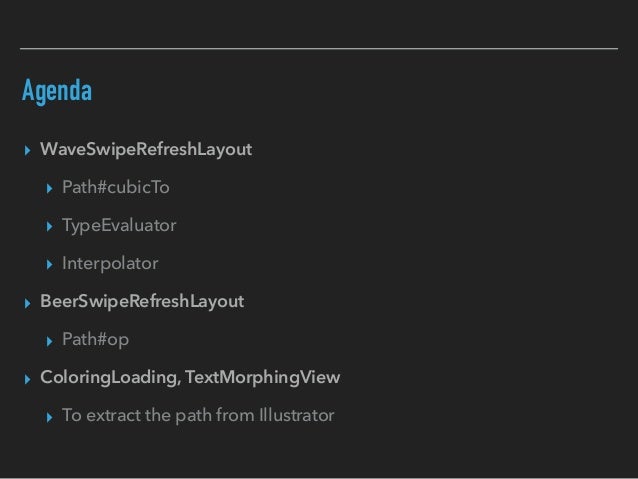Viewport: 638px width, 479px height.
Task: Click the arrow bullet beside WaveSwipeRefreshLayout
Action: pos(27,151)
